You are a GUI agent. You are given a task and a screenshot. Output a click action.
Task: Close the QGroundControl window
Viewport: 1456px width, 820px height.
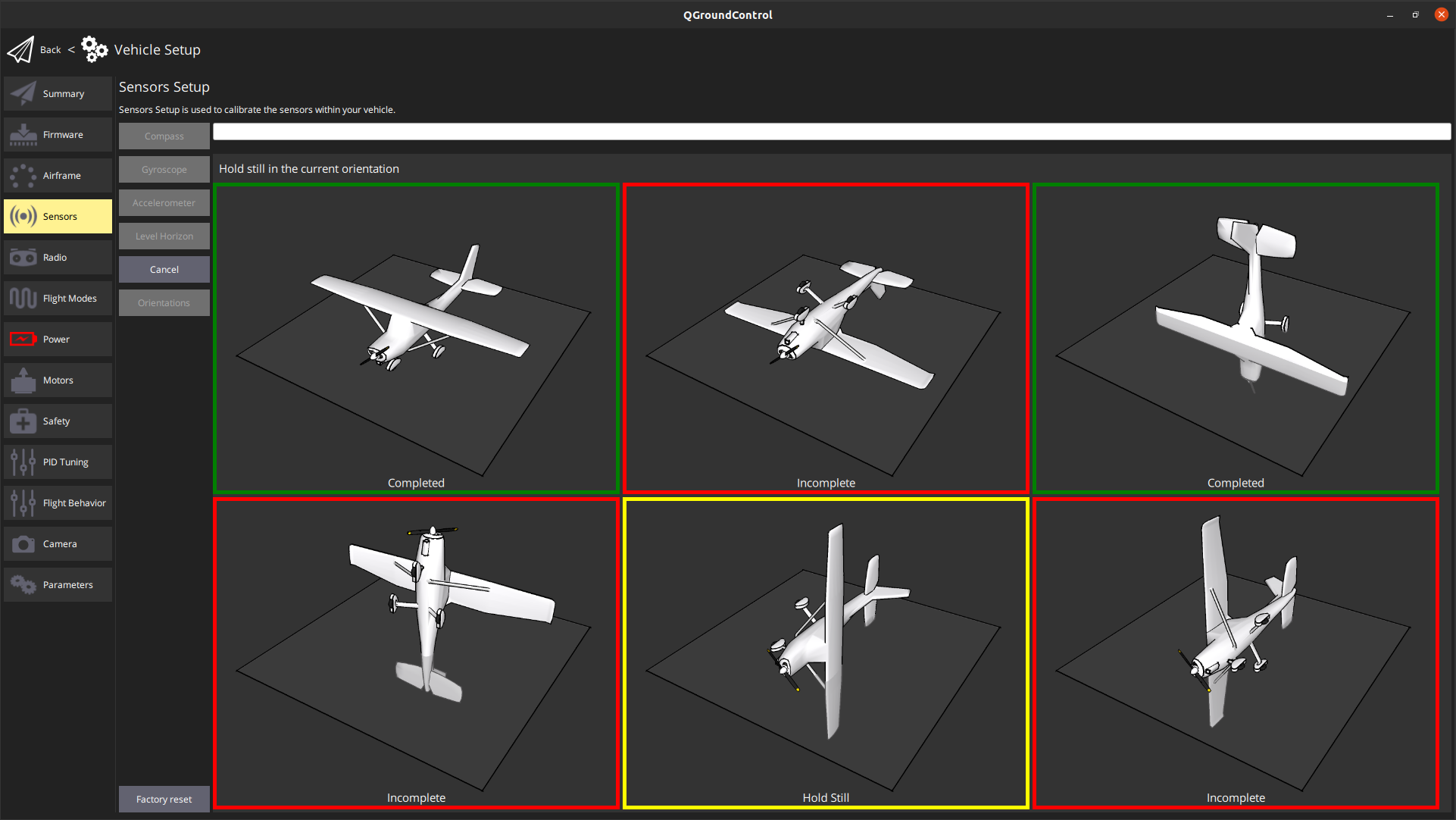tap(1441, 14)
